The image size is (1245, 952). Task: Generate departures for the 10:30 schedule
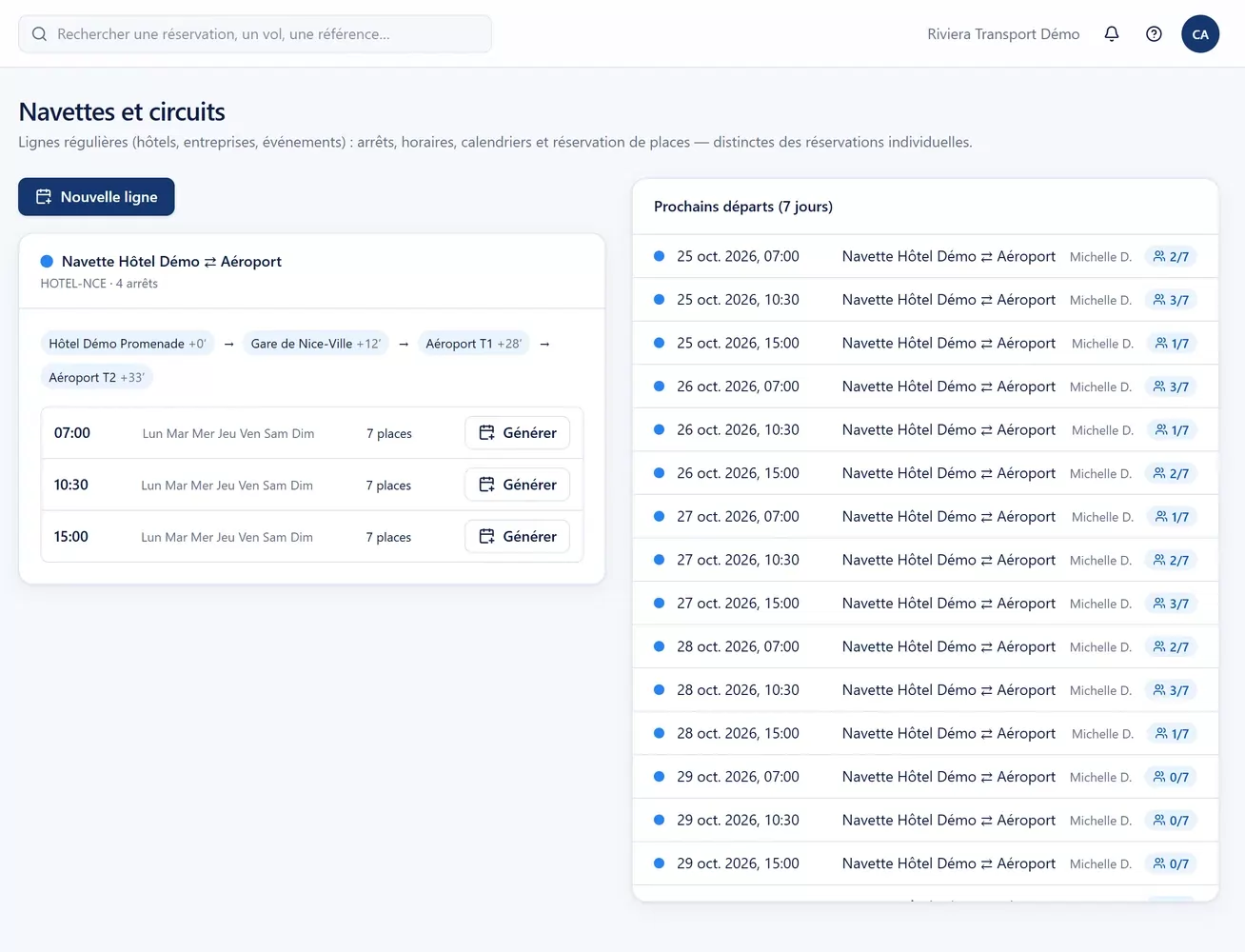pos(518,485)
